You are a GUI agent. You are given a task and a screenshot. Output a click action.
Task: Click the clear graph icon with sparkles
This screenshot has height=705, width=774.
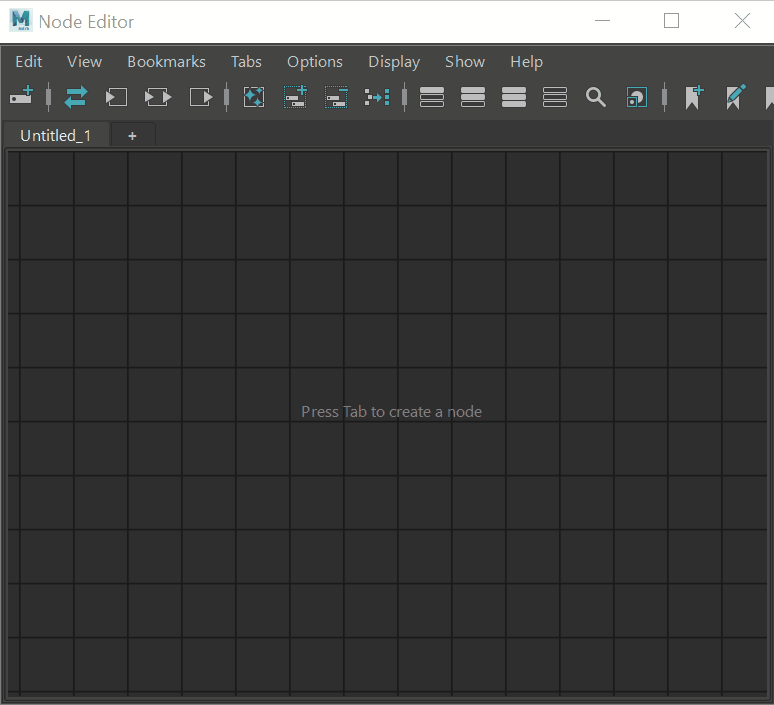point(254,97)
